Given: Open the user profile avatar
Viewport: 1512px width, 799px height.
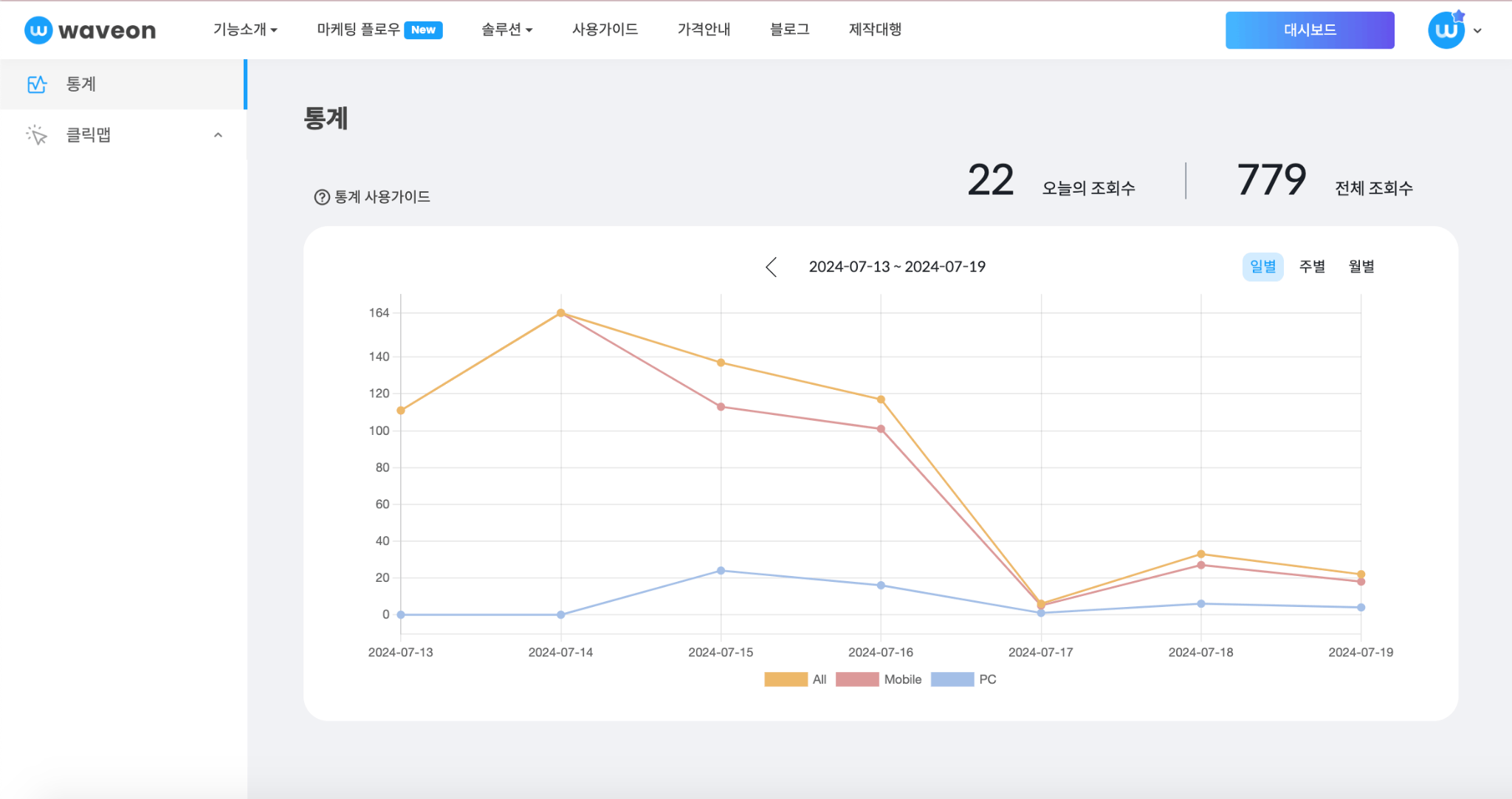Looking at the screenshot, I should [1446, 30].
